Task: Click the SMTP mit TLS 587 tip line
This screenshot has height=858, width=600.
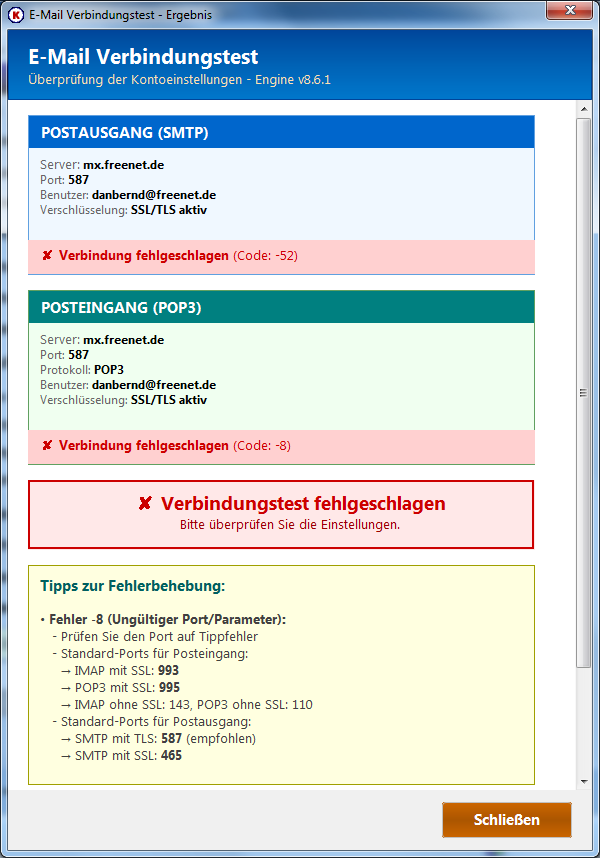Action: tap(158, 739)
